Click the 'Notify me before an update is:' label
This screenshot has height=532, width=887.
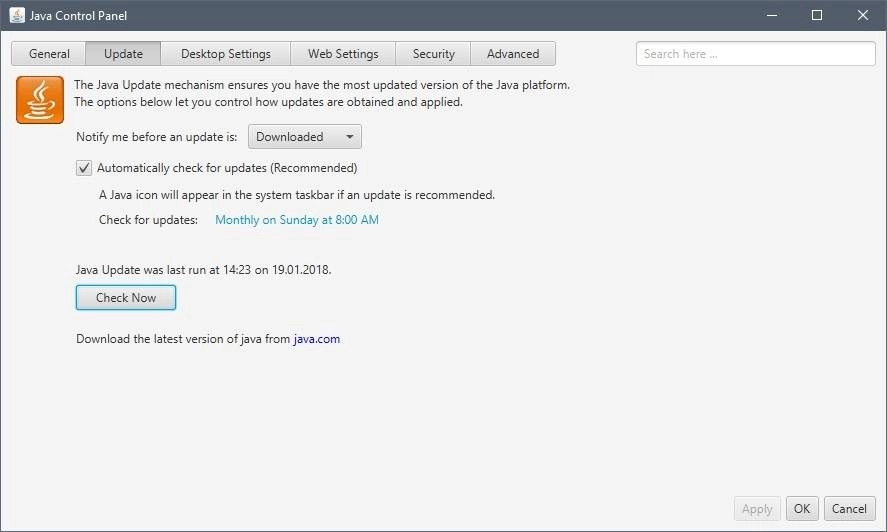pyautogui.click(x=157, y=137)
